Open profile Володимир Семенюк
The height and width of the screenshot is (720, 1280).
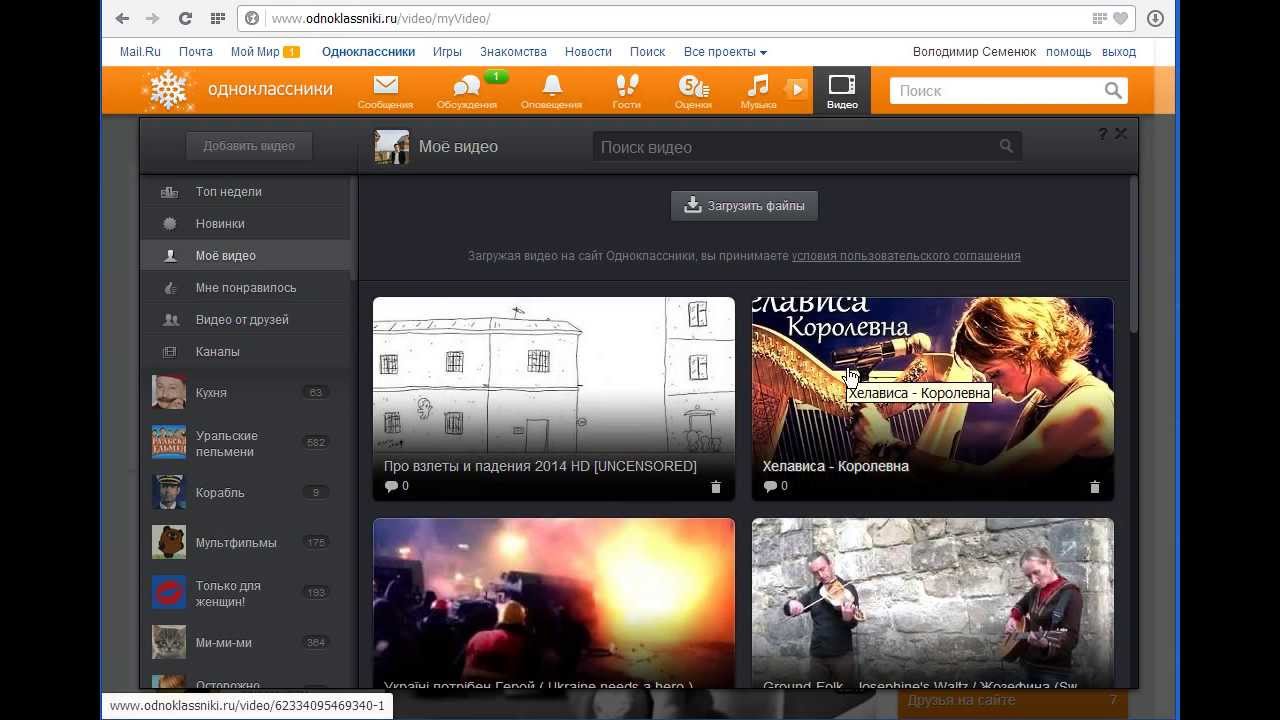(x=974, y=51)
